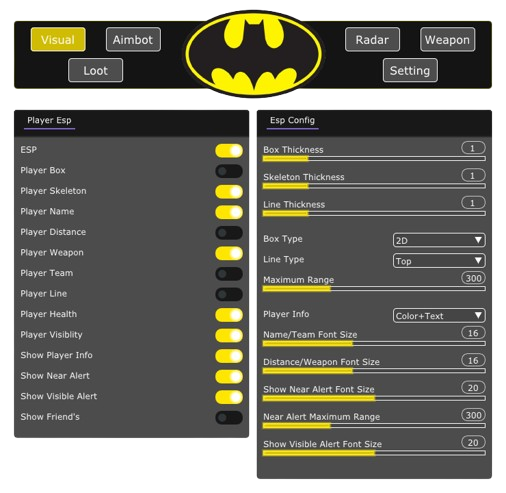
Task: Adjust Near Alert Maximum Range slider
Action: click(374, 425)
